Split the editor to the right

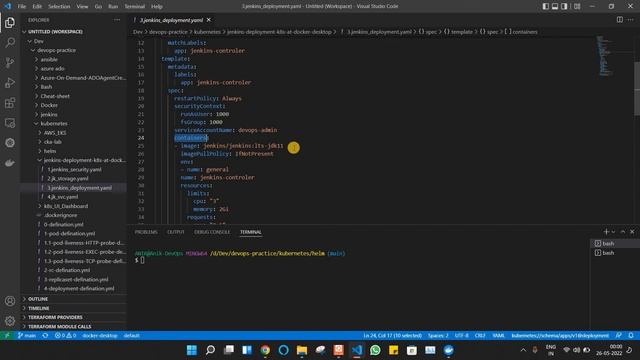(x=620, y=20)
